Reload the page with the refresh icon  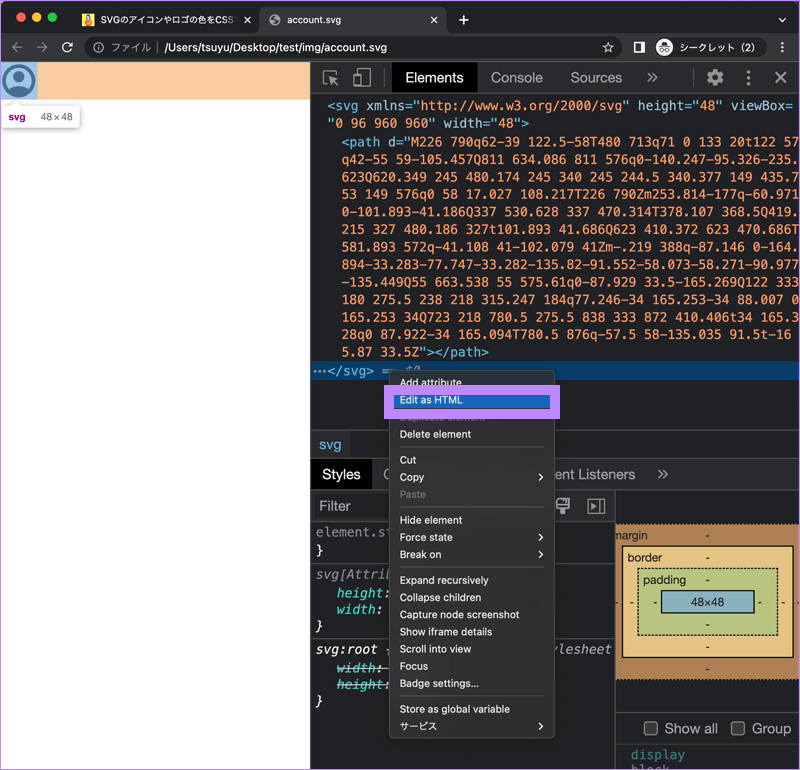pyautogui.click(x=68, y=47)
